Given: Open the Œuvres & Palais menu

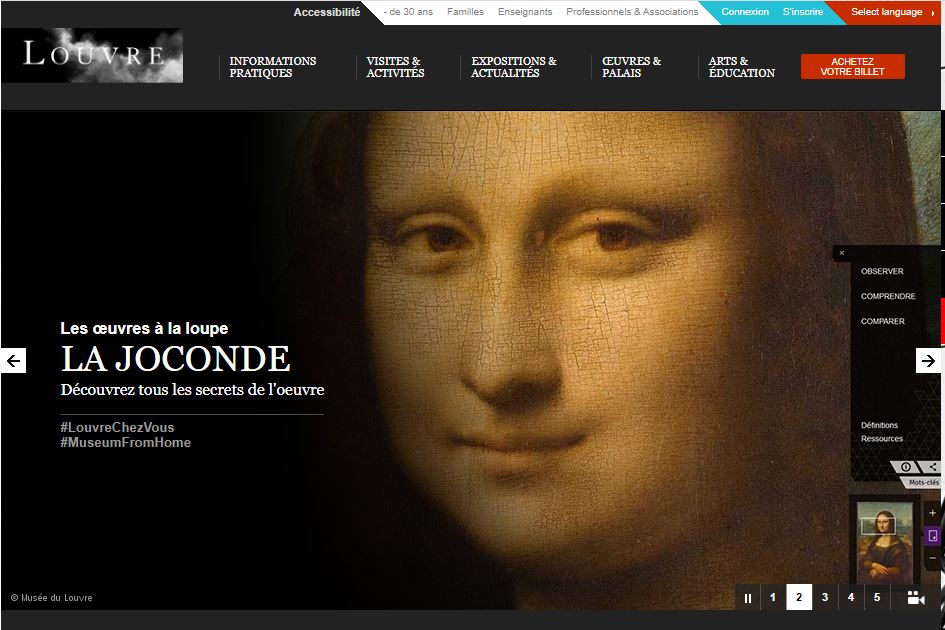Looking at the screenshot, I should click(x=631, y=67).
